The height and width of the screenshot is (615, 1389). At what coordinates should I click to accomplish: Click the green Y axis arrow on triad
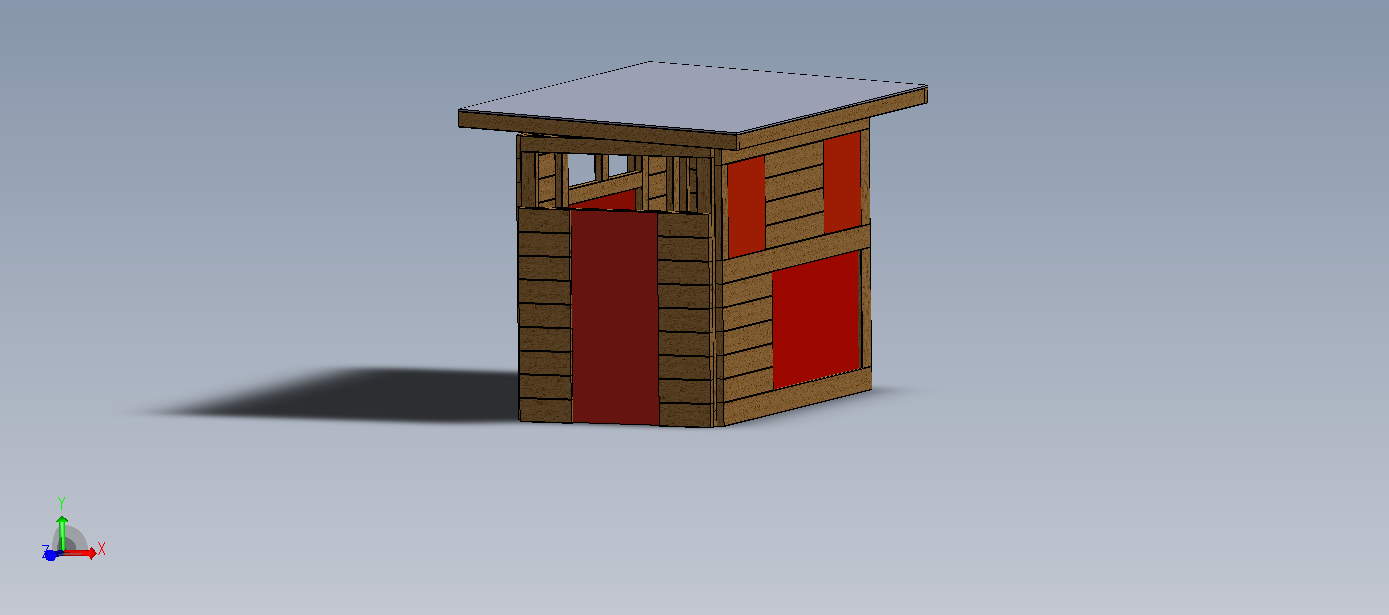click(x=62, y=527)
